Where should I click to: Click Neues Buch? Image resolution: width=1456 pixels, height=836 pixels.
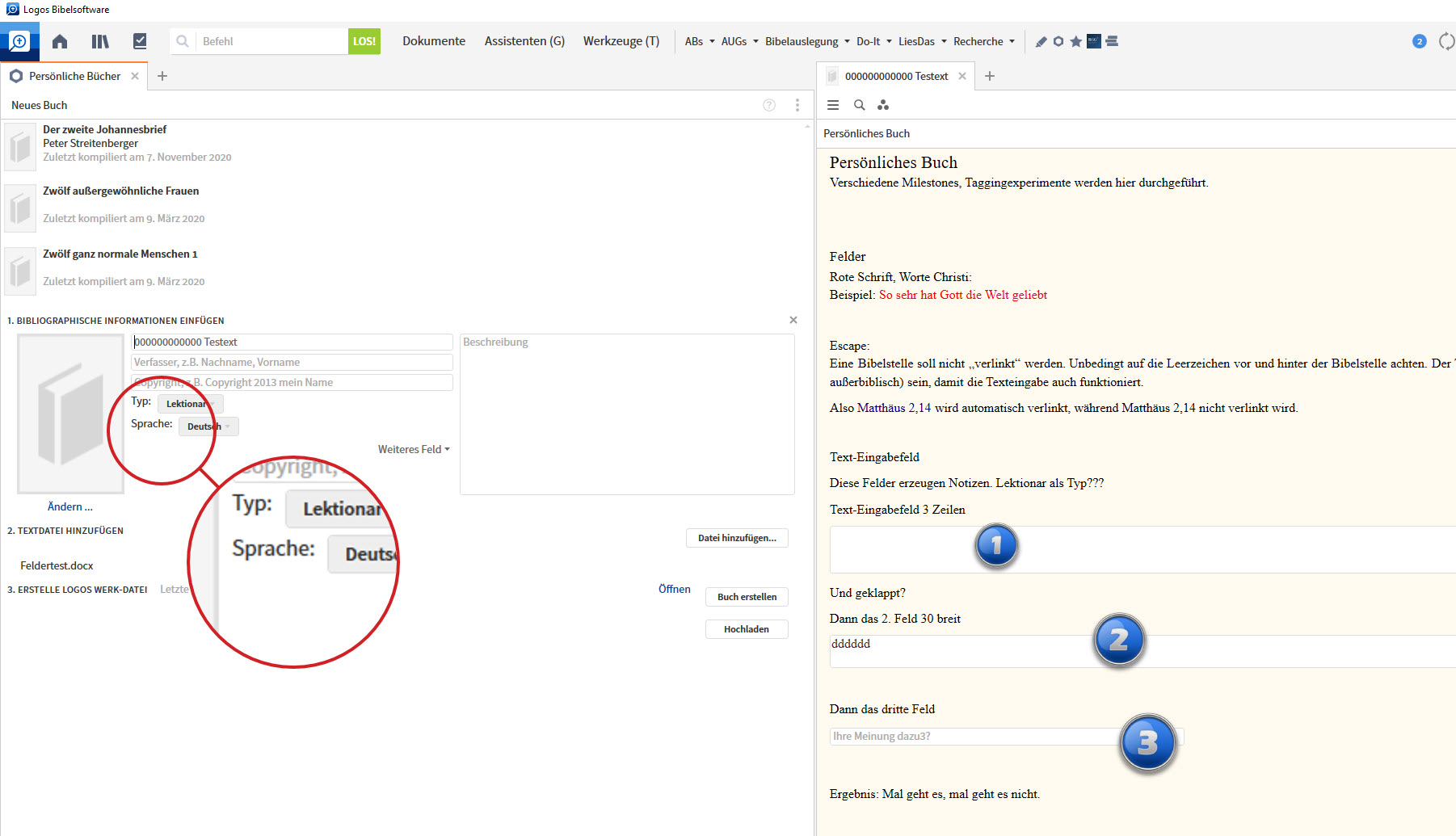tap(40, 105)
